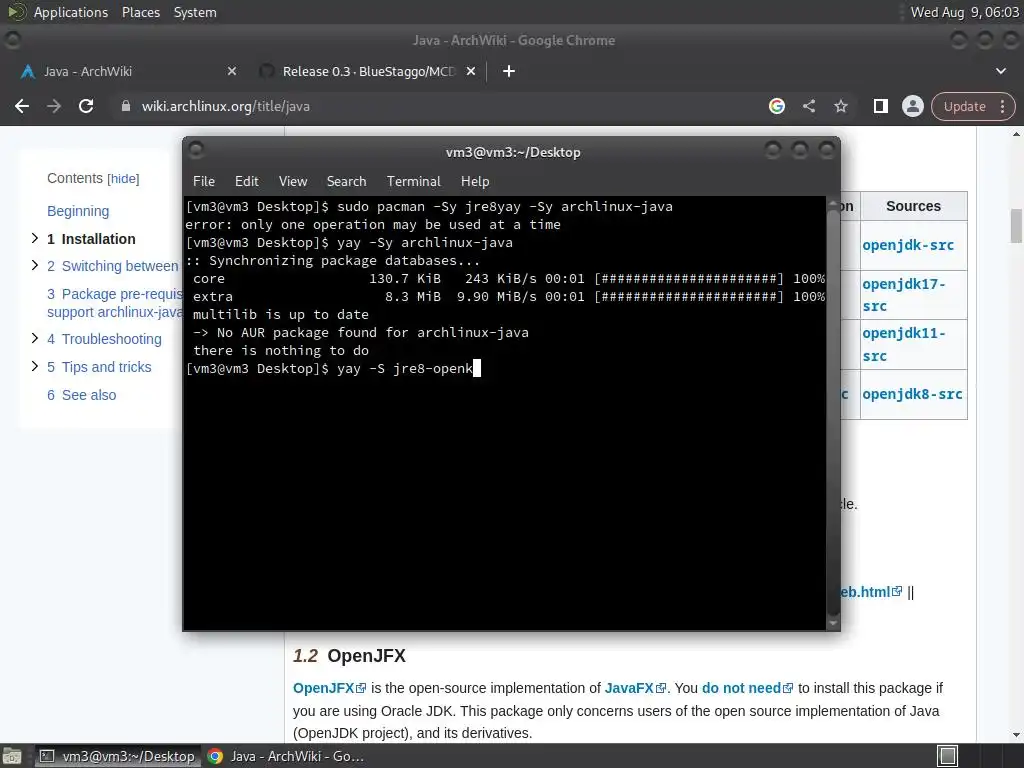Image resolution: width=1024 pixels, height=768 pixels.
Task: Go to 4 Troubleshooting section
Action: (x=104, y=339)
